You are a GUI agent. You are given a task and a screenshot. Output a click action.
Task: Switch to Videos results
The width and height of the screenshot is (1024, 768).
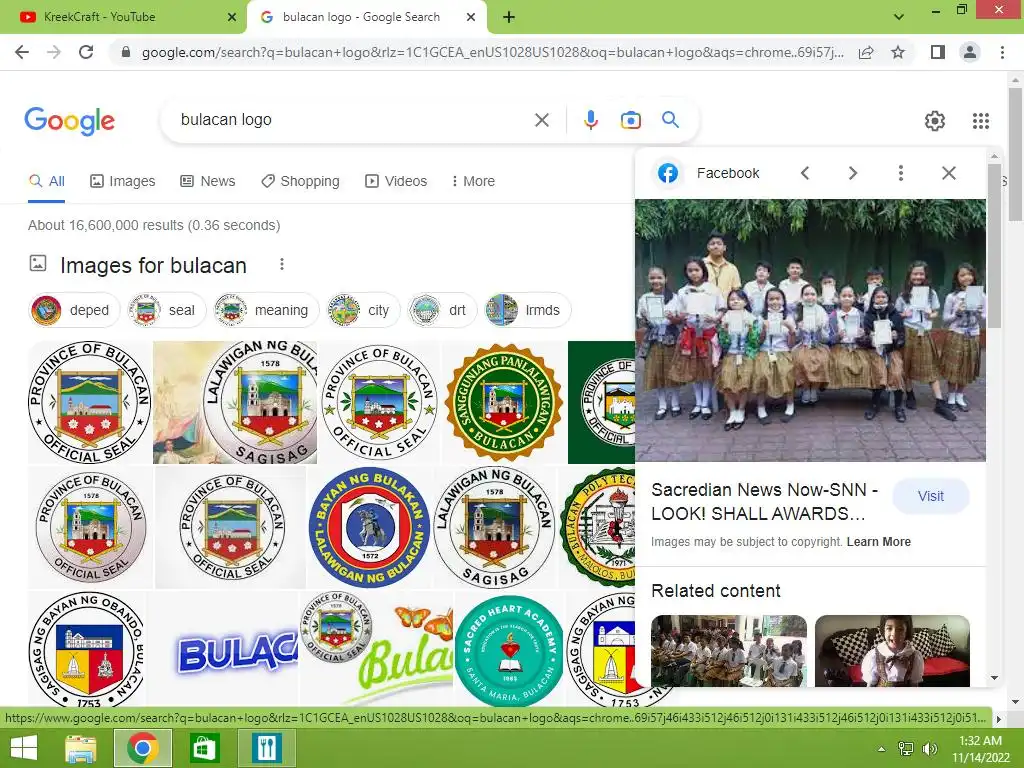coord(396,182)
